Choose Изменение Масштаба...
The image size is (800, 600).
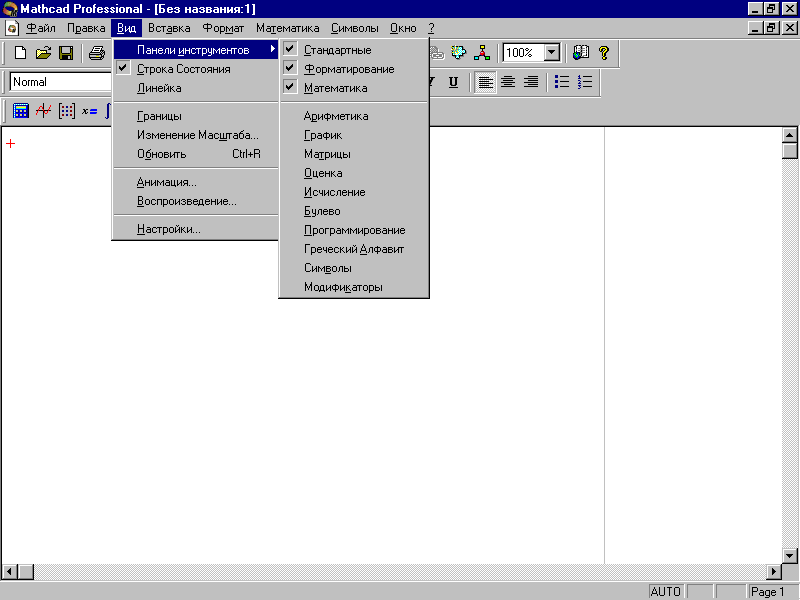[x=195, y=135]
